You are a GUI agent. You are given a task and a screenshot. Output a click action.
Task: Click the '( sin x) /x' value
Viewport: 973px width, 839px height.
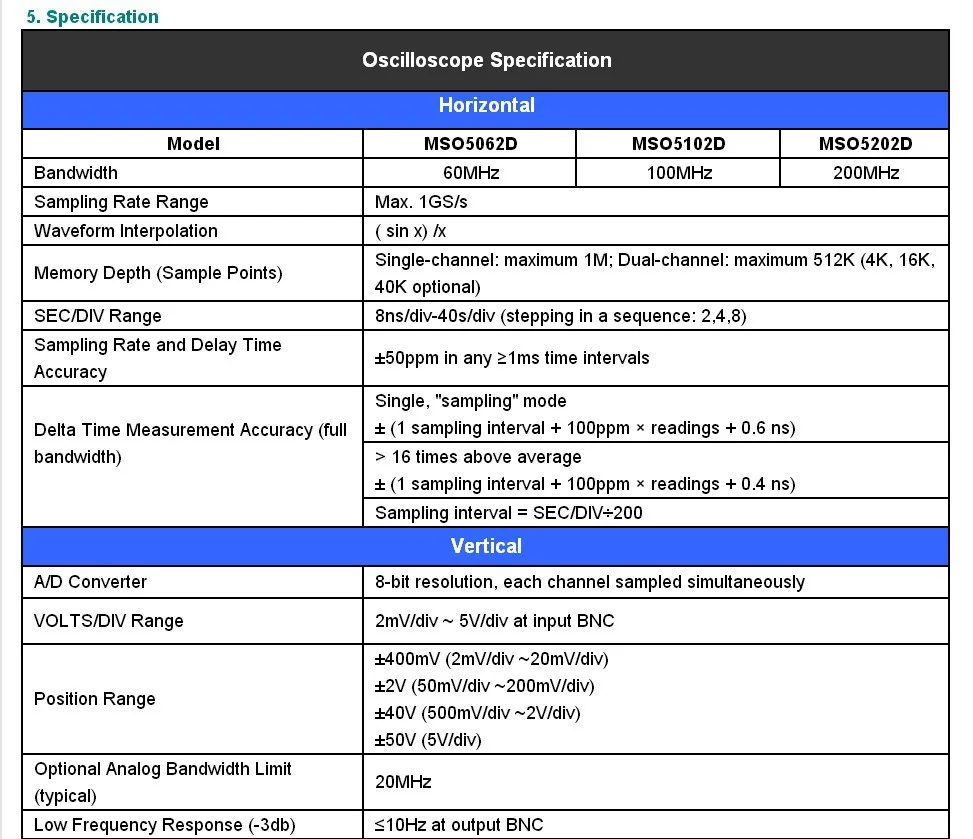point(410,231)
